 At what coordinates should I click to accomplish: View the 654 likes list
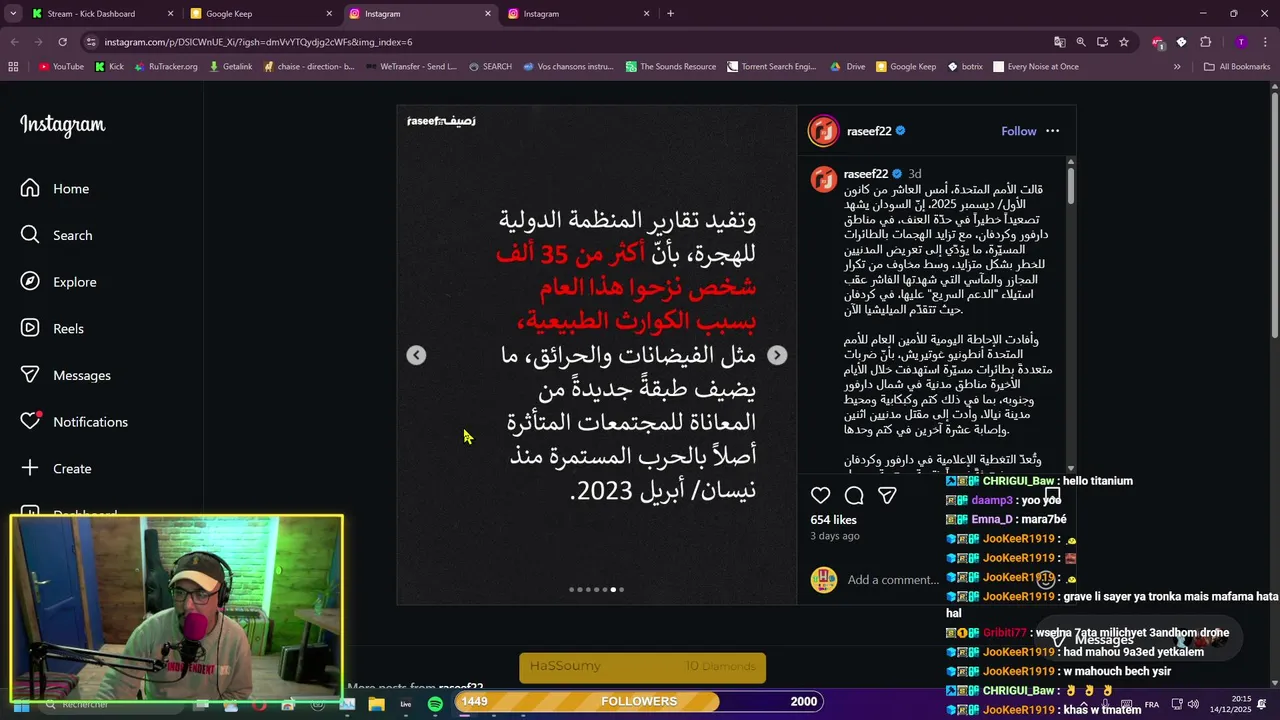833,520
